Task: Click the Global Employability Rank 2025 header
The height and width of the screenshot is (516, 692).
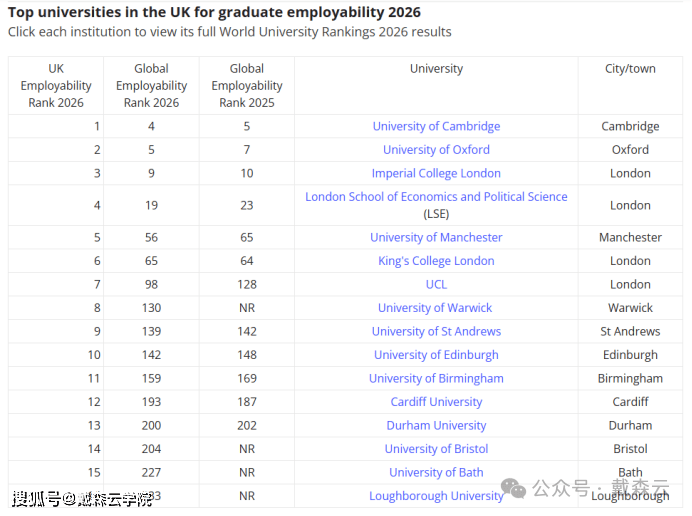Action: point(247,86)
